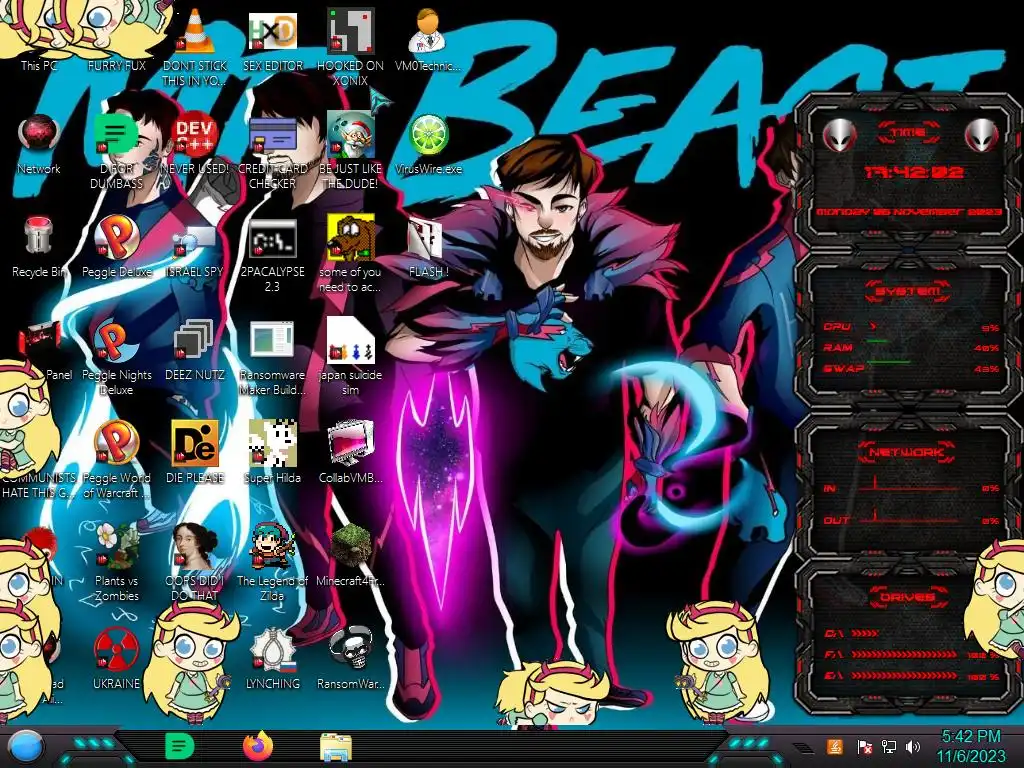
Task: Open the FLASH ! desktop icon
Action: pyautogui.click(x=428, y=238)
